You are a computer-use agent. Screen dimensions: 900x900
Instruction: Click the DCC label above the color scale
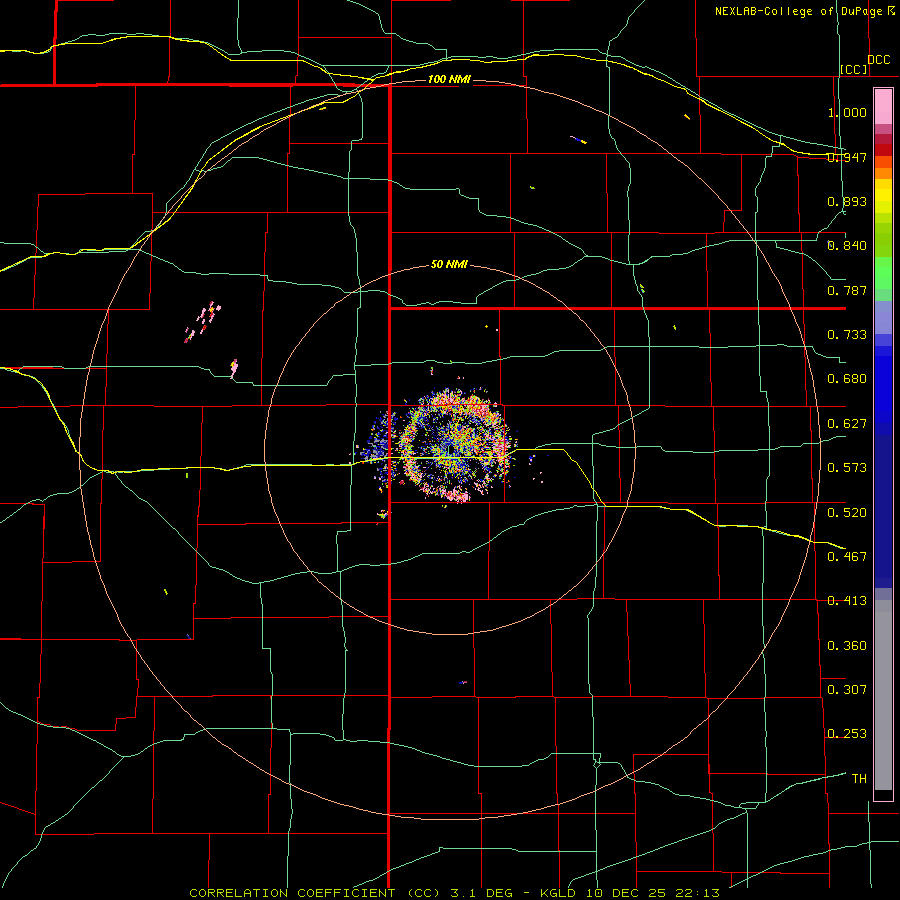pyautogui.click(x=878, y=60)
